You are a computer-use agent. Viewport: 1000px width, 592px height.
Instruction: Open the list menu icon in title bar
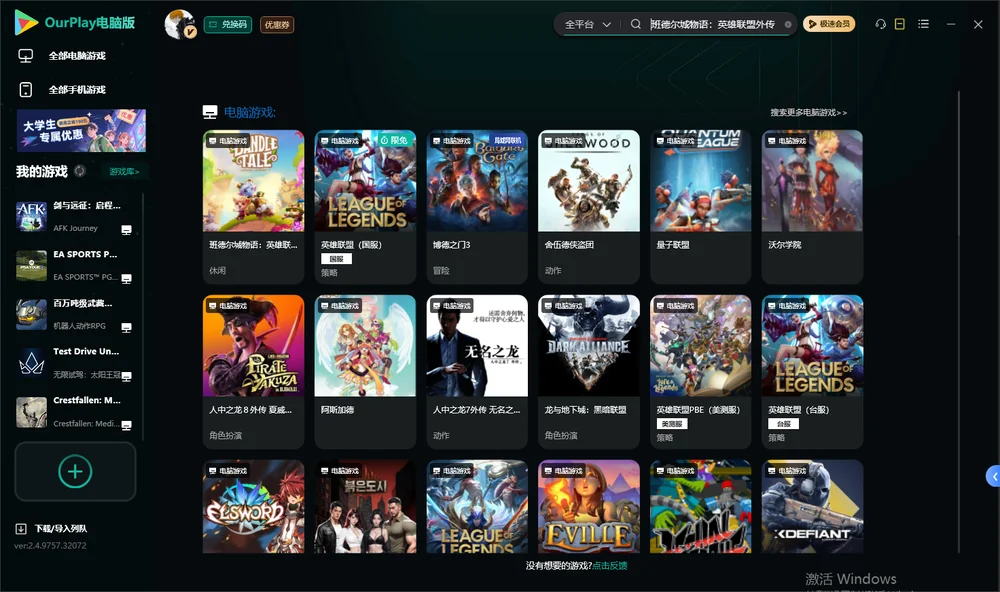coord(923,24)
